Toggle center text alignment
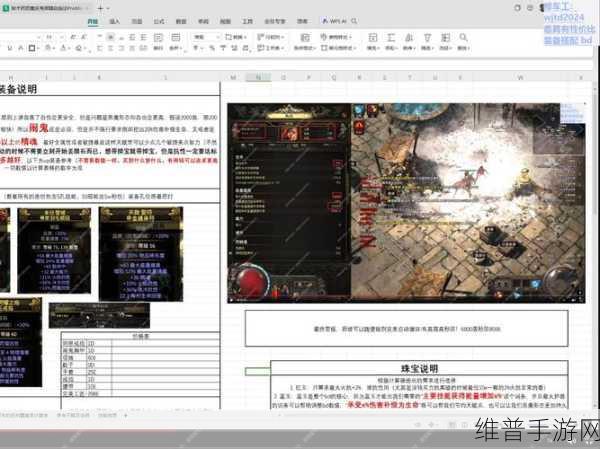 point(110,48)
